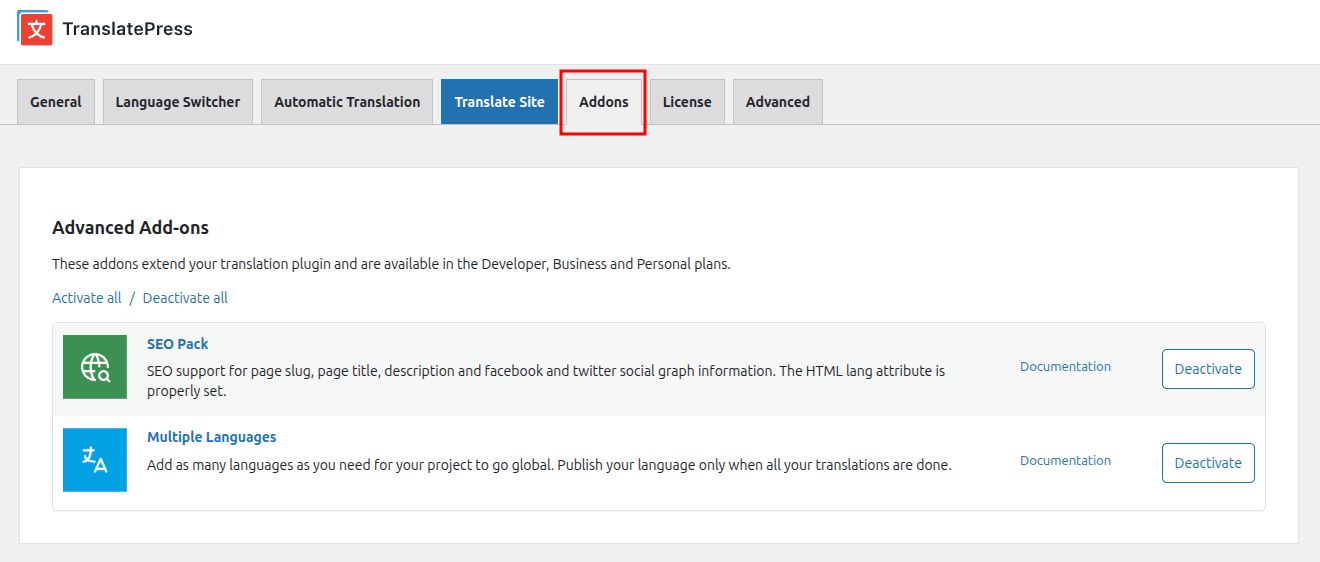Switch to the Advanced tab
1320x562 pixels.
point(778,102)
